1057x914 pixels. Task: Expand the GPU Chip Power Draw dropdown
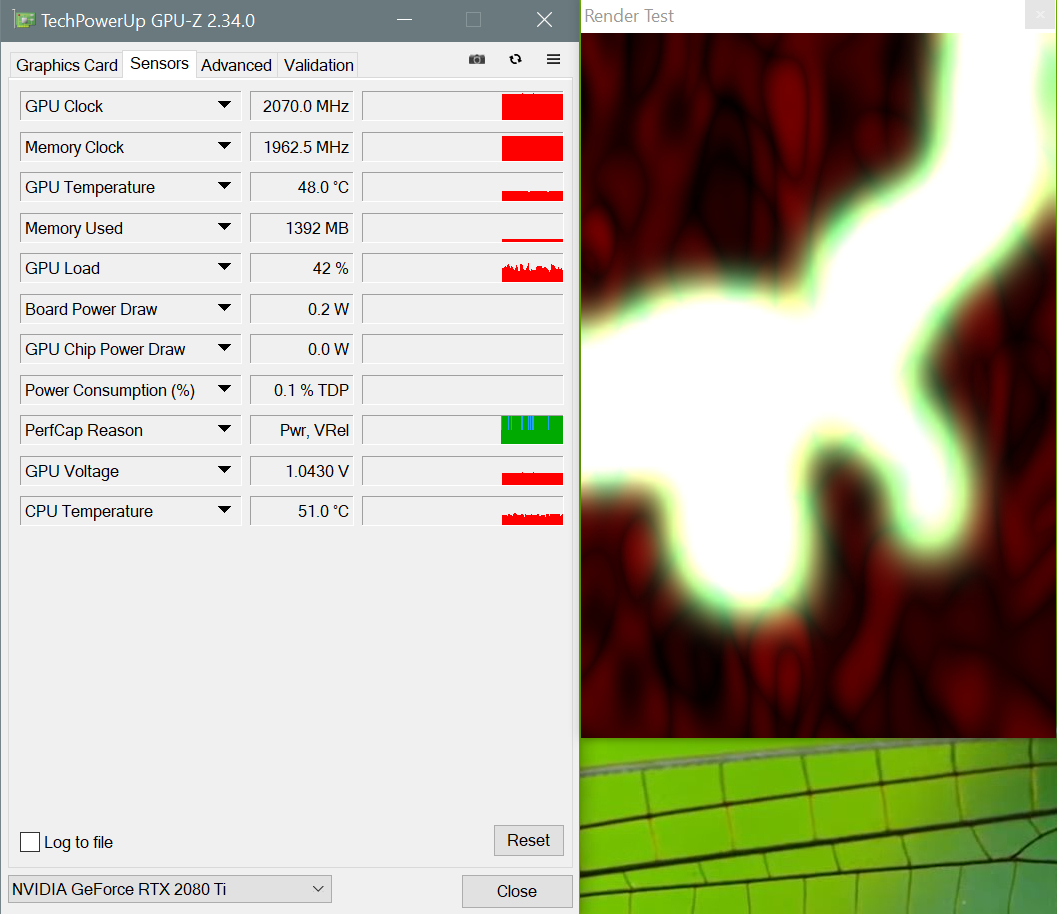point(224,348)
